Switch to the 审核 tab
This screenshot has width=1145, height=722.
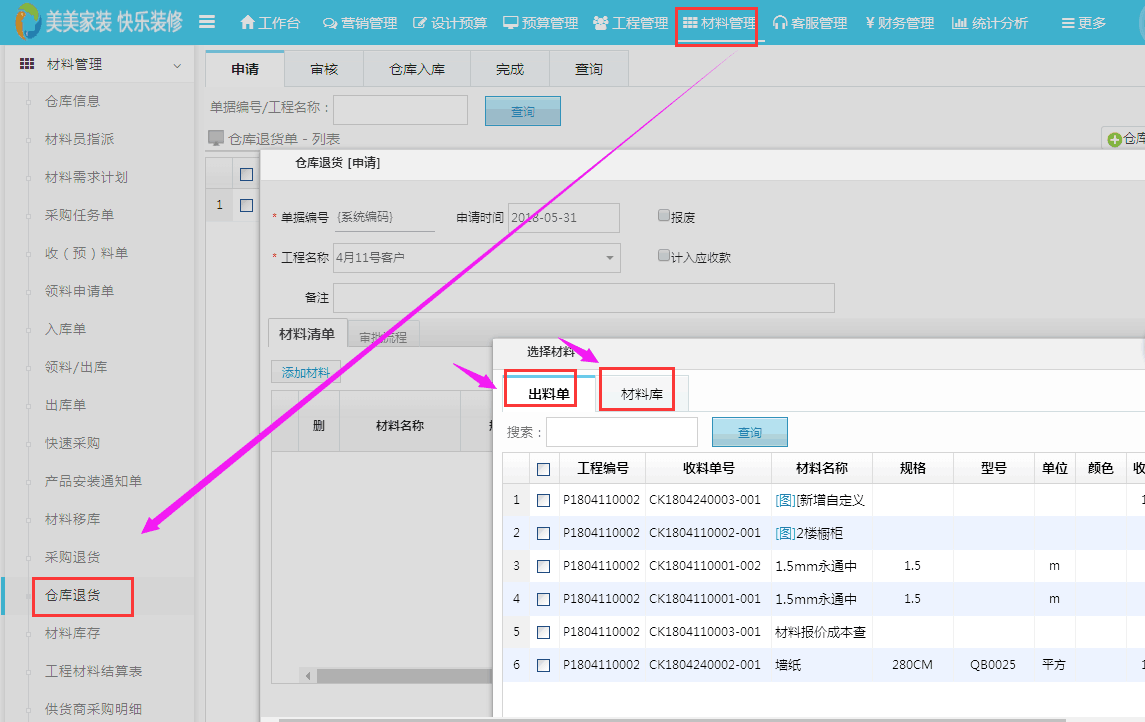pos(322,69)
